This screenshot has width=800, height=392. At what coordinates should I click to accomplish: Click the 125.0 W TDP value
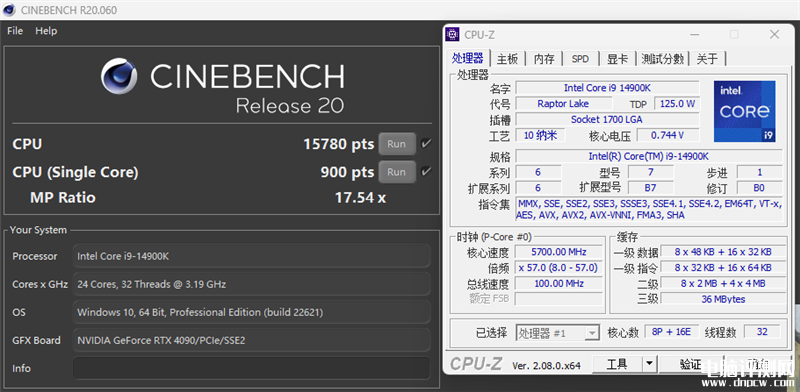coord(677,104)
